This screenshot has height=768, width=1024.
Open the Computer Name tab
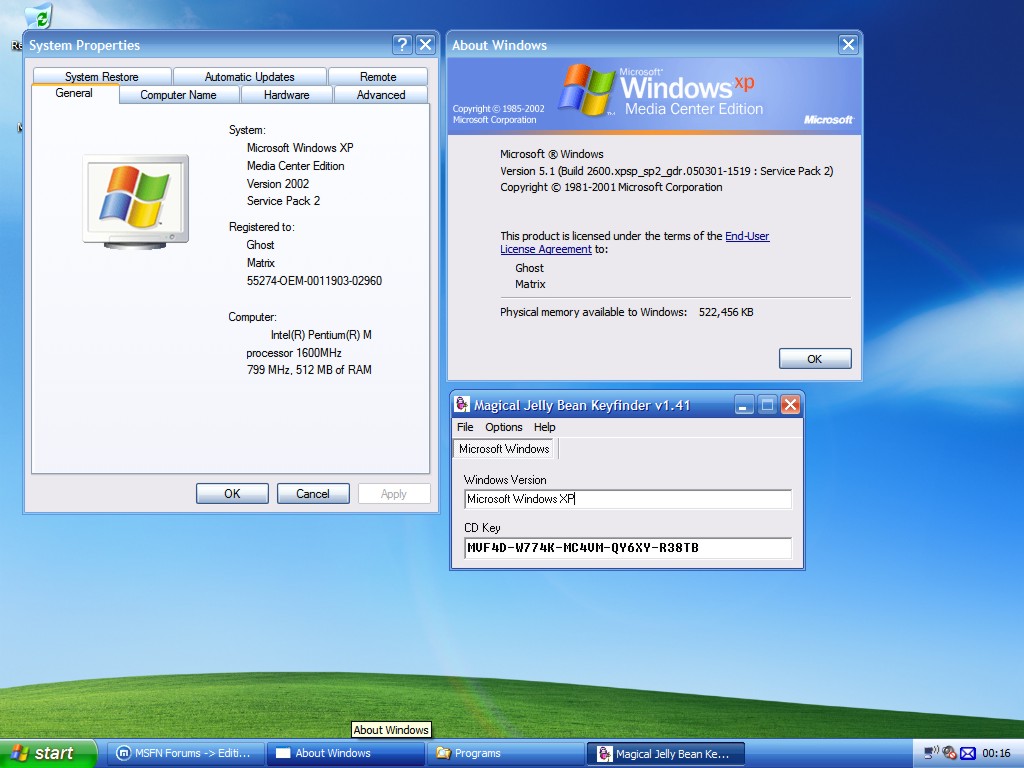178,95
